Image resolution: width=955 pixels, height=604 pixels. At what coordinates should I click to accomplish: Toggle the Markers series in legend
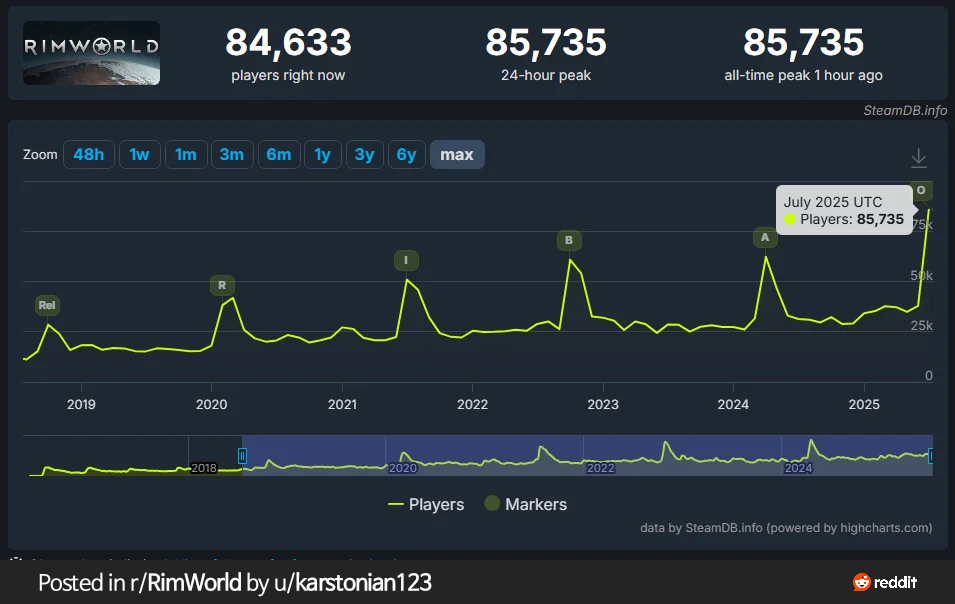point(525,504)
